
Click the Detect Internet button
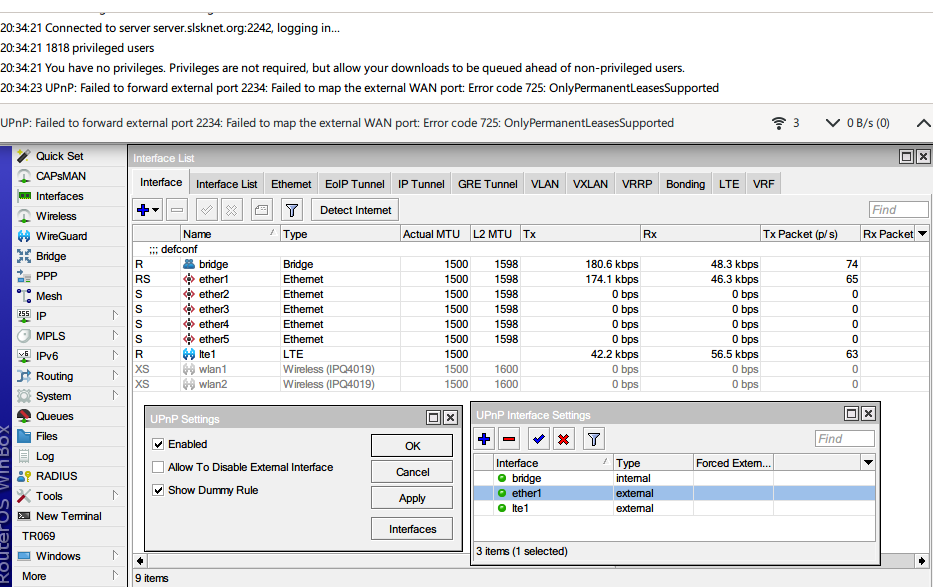tap(355, 210)
